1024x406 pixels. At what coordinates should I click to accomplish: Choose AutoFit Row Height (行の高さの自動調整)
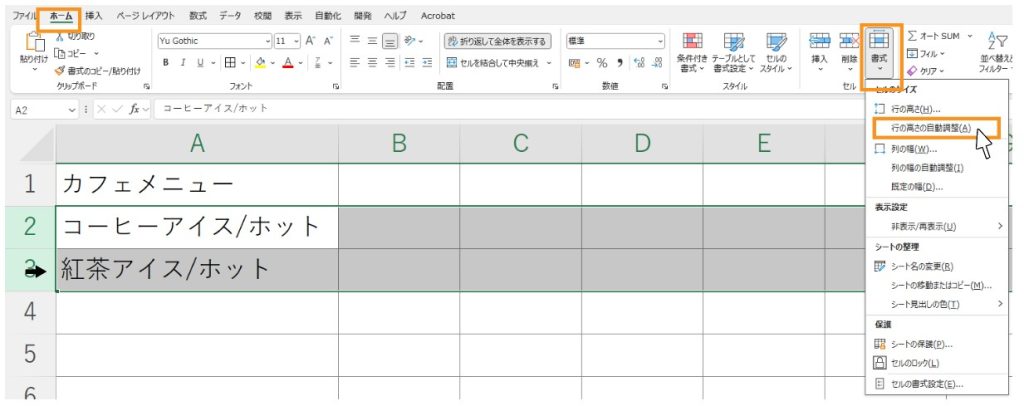pos(935,128)
